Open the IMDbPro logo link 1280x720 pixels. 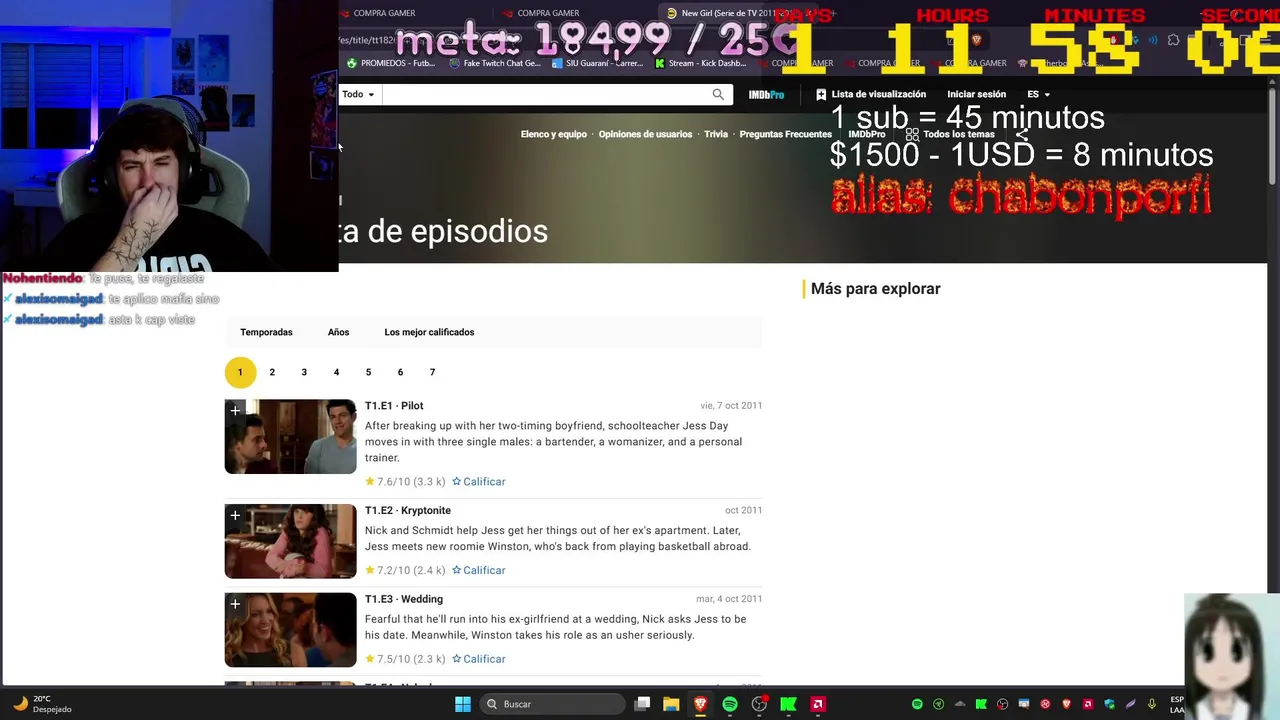(x=766, y=94)
